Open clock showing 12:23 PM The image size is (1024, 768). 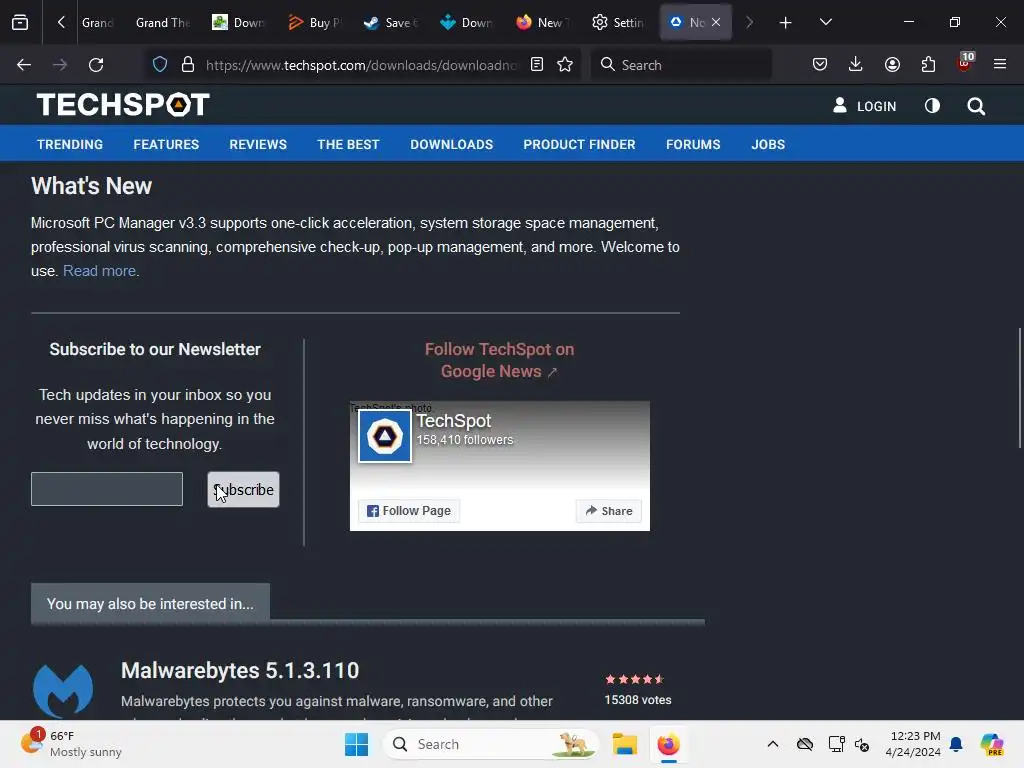click(x=913, y=744)
